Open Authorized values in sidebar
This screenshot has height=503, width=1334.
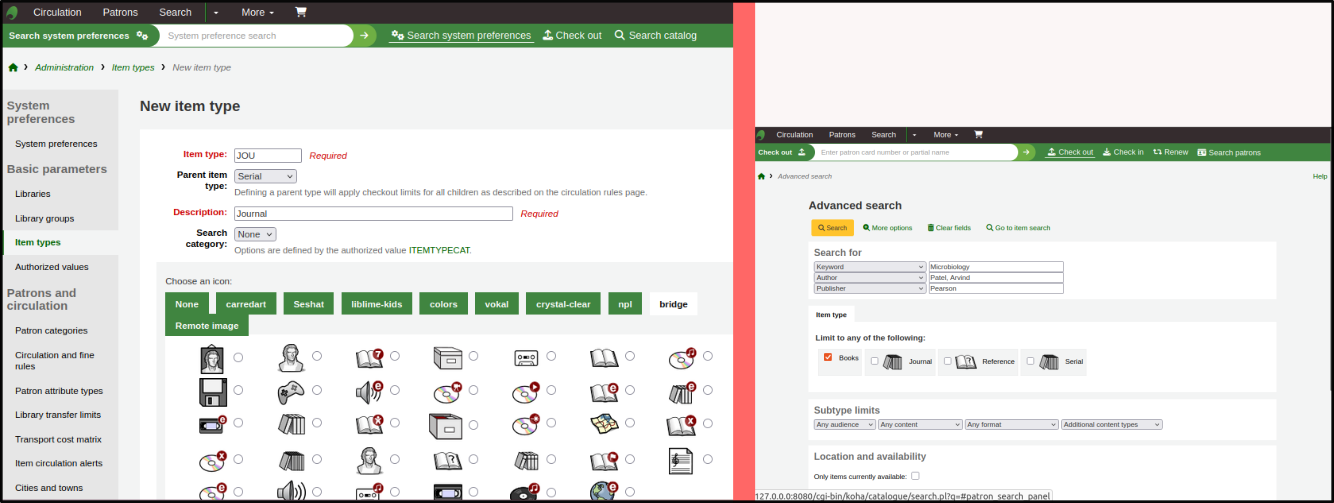[52, 267]
